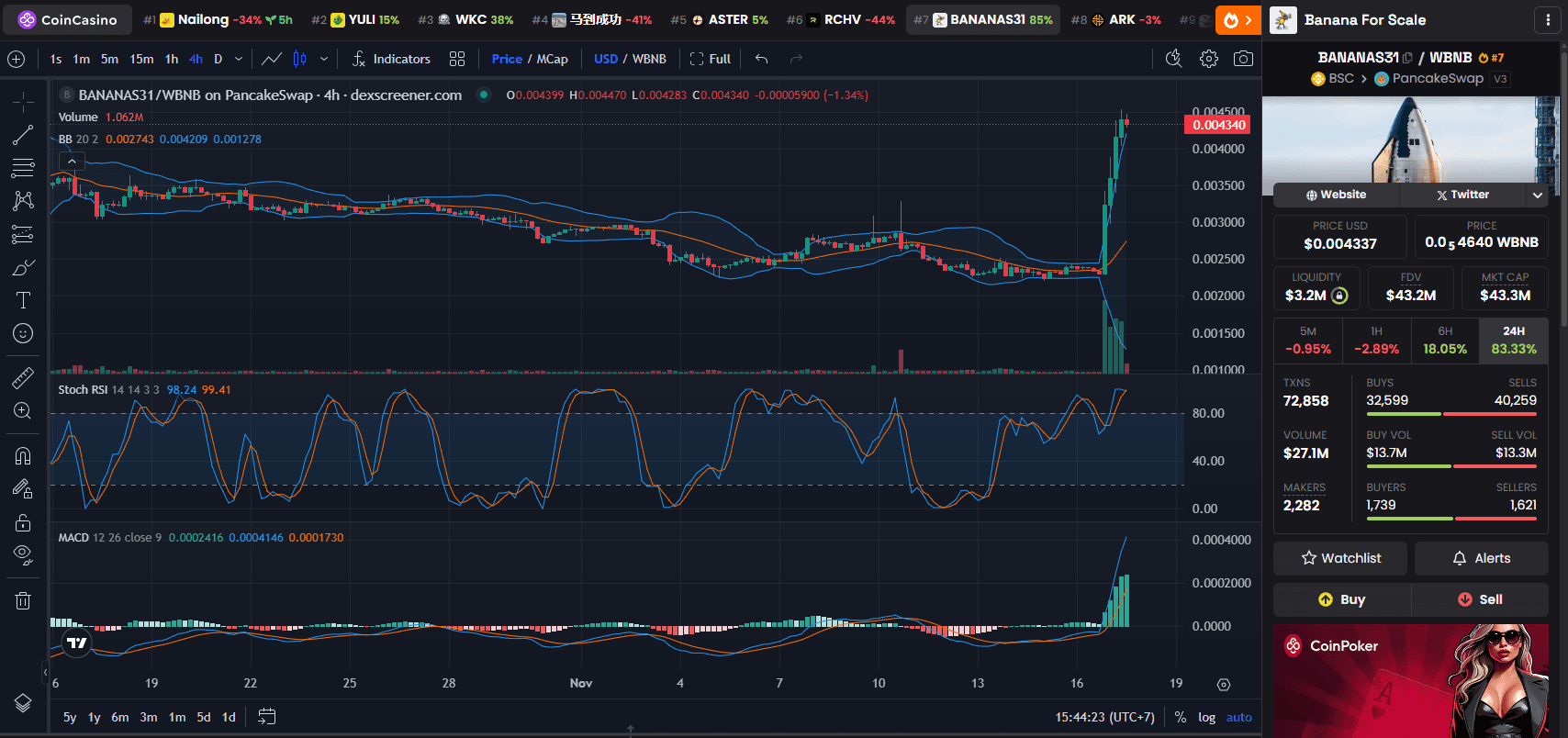This screenshot has width=1568, height=738.
Task: Hide all drawings with eye icon
Action: (x=23, y=554)
